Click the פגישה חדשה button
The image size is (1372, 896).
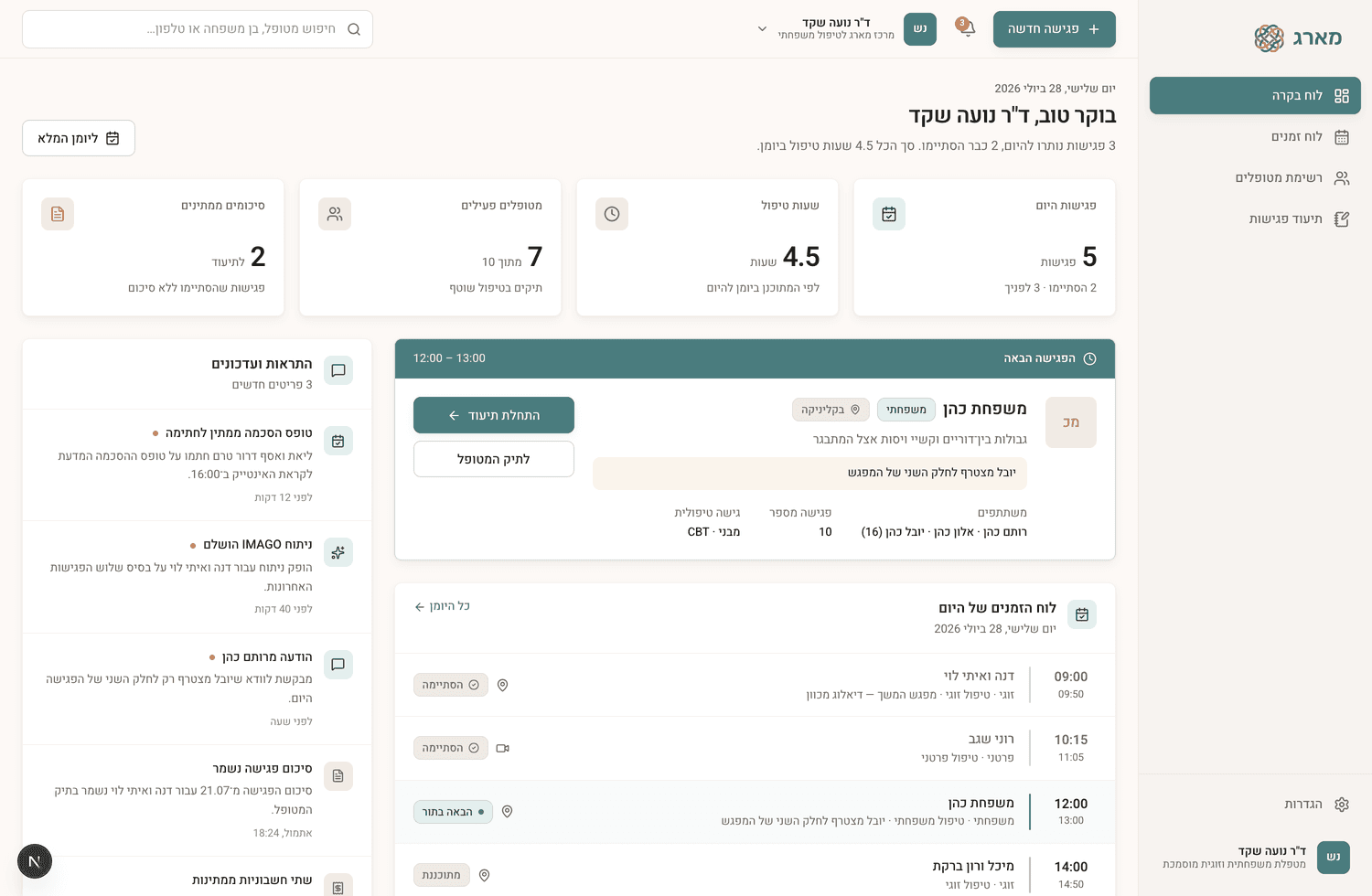tap(1055, 29)
